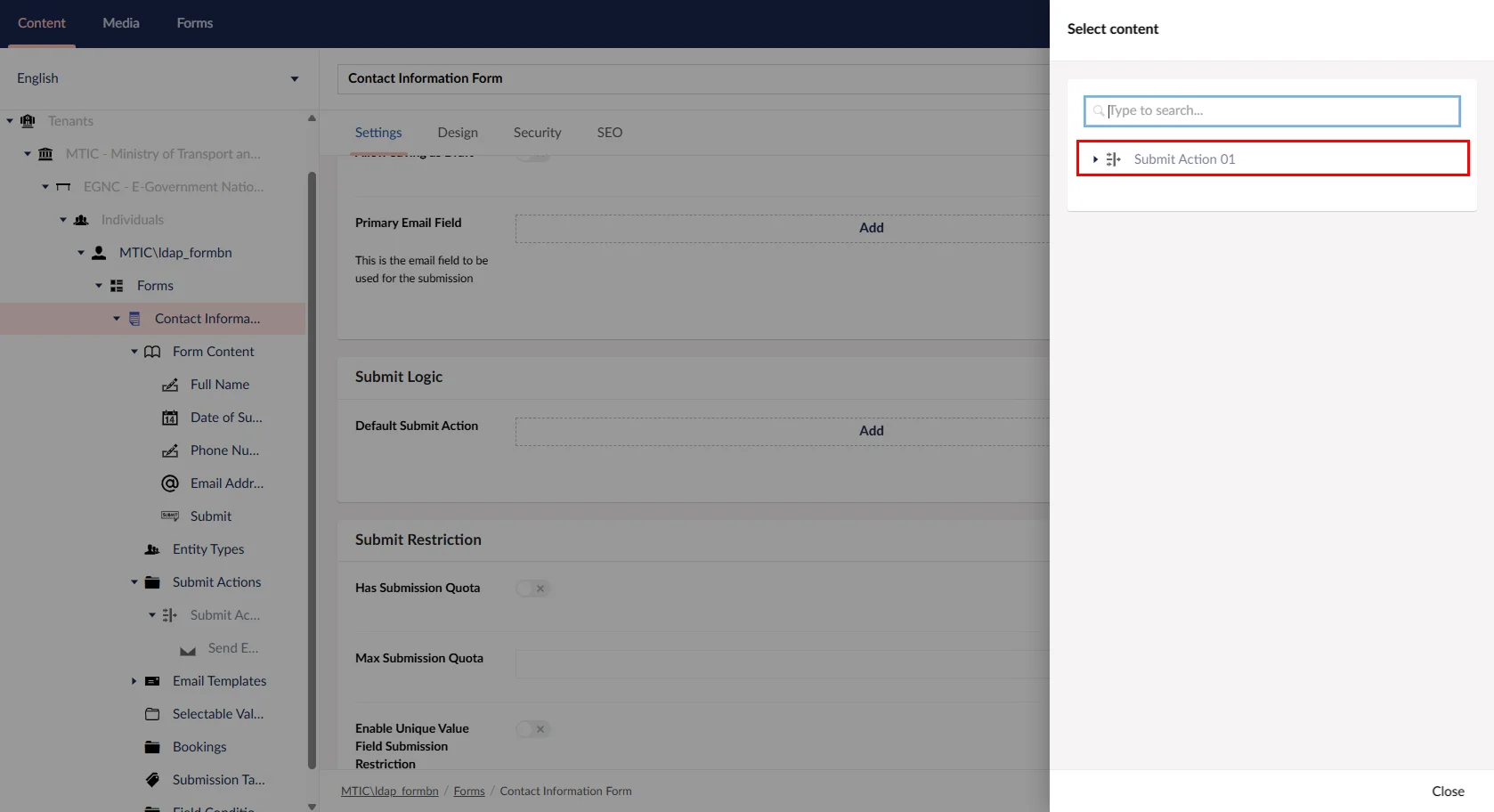Close the Select content panel
Screen dimensions: 1494x812
(x=1447, y=791)
